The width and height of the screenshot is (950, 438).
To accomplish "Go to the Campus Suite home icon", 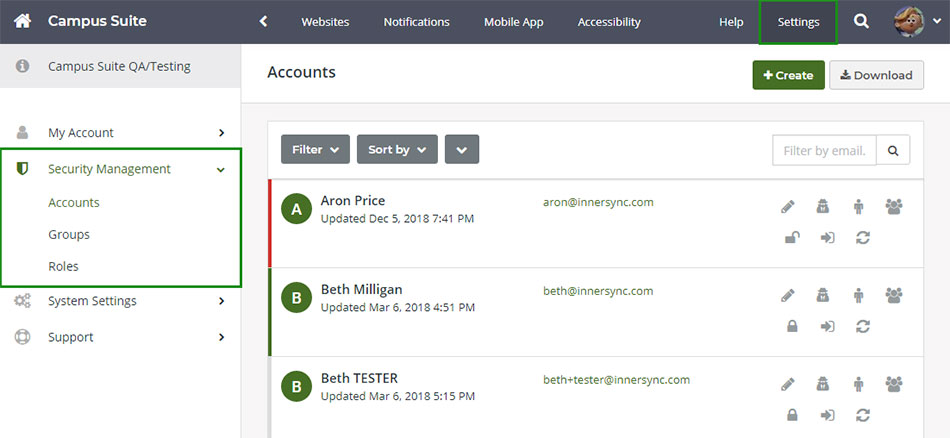I will click(x=22, y=21).
